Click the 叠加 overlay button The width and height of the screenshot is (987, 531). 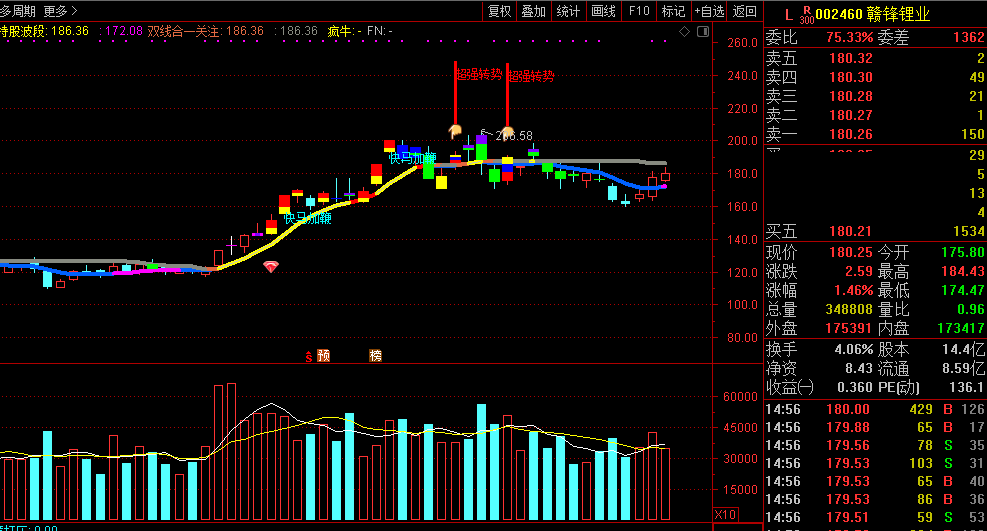[534, 11]
